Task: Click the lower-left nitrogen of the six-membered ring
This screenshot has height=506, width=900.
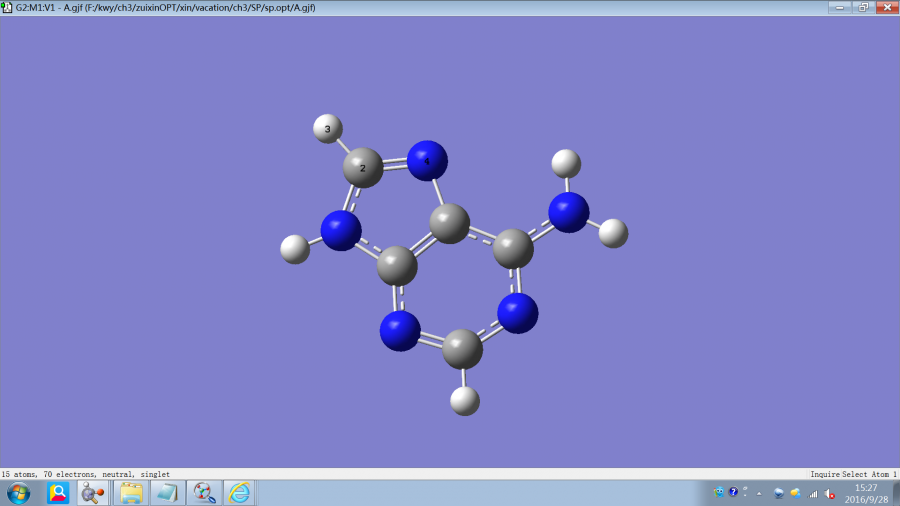Action: [400, 331]
